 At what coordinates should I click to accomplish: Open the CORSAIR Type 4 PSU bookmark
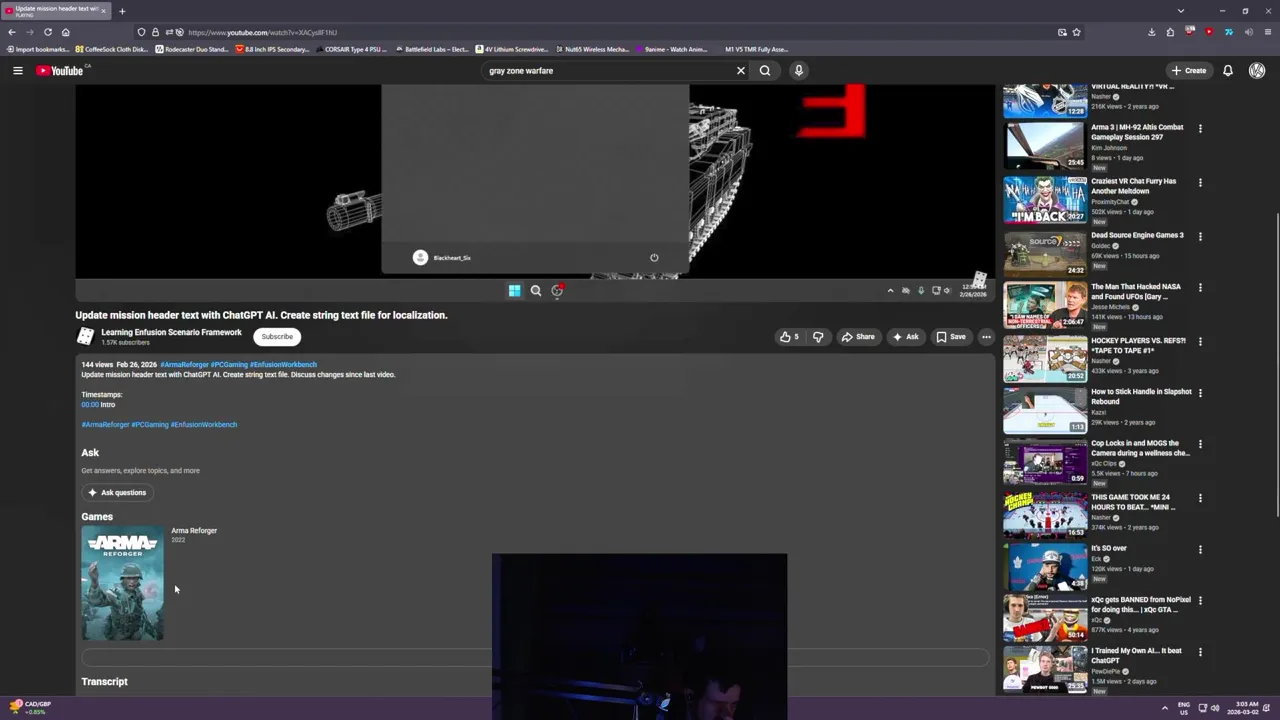coord(350,49)
